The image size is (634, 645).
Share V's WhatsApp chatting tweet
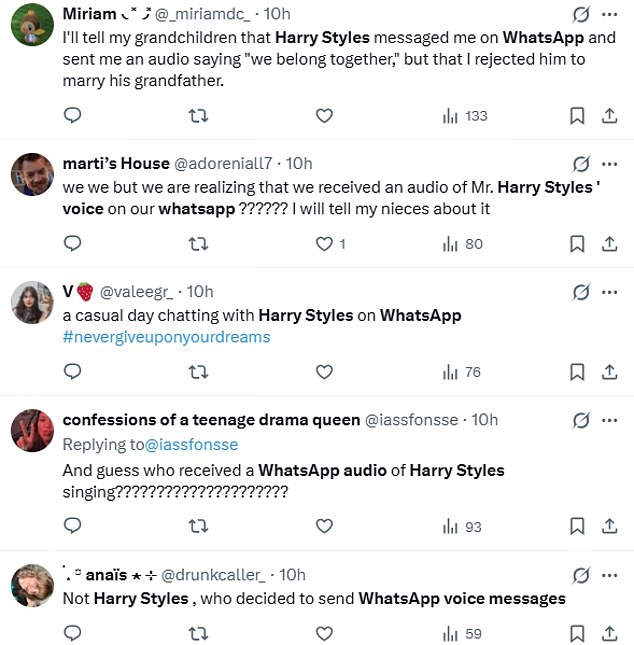click(609, 372)
